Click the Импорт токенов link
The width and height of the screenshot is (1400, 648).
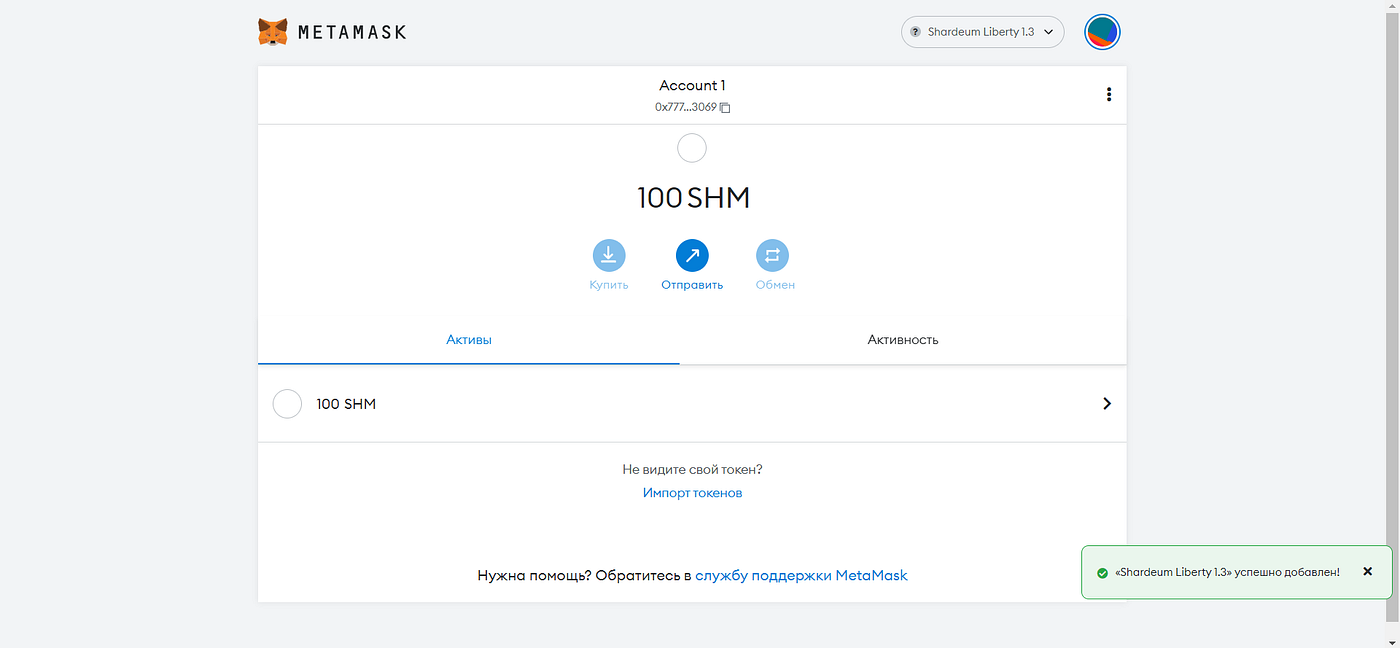pos(692,493)
